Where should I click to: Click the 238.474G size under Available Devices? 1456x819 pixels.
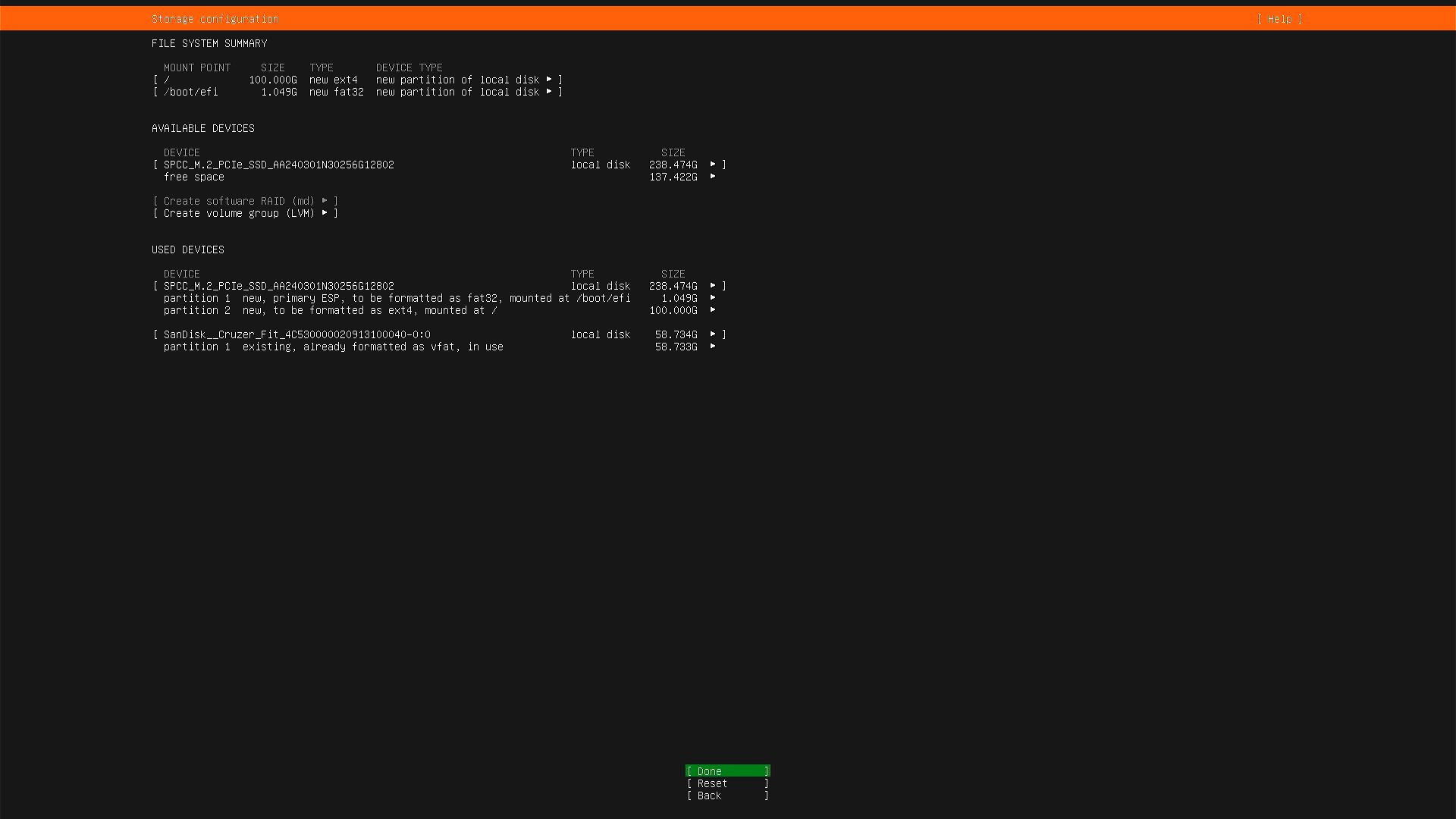tap(673, 165)
